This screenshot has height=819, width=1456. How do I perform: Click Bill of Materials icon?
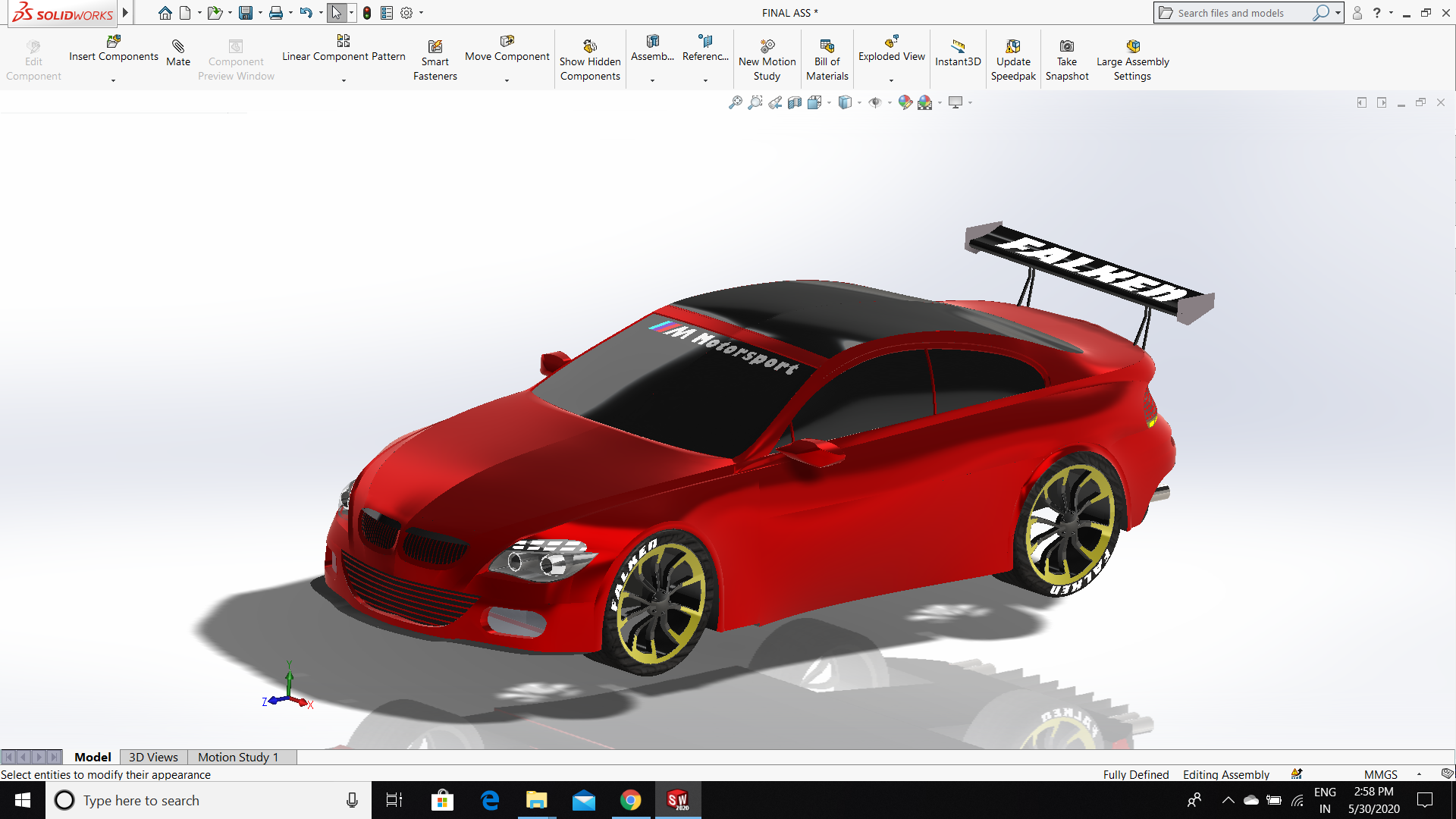(827, 47)
